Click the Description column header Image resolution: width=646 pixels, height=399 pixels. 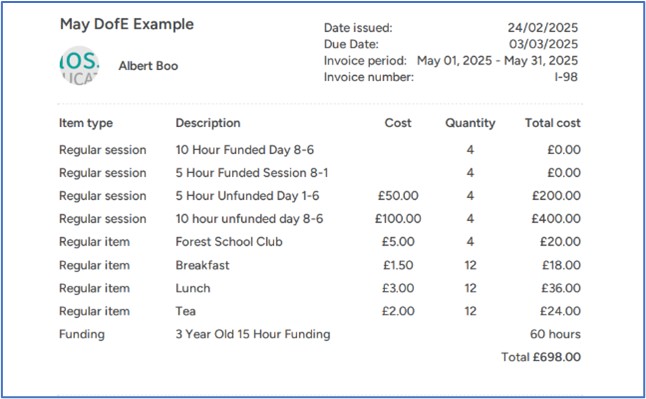(208, 123)
